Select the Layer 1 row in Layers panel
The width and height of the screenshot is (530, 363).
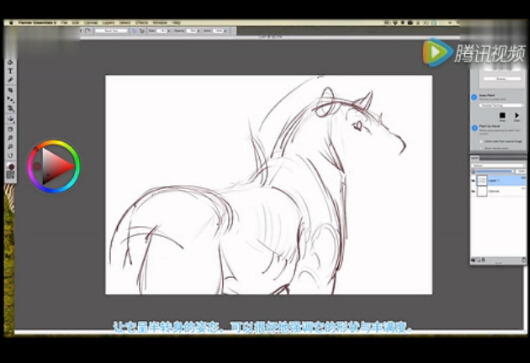[x=499, y=181]
